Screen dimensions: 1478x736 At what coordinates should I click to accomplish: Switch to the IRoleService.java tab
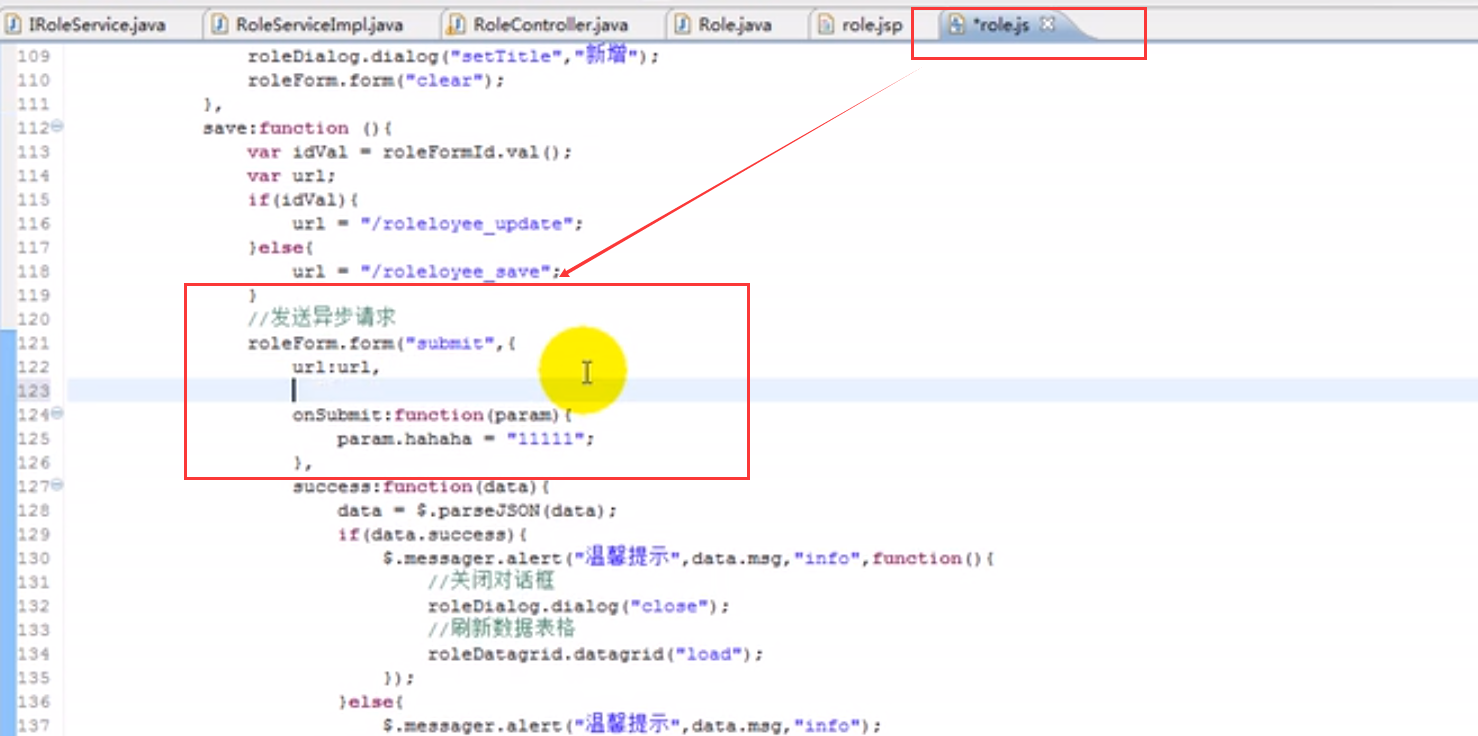tap(96, 25)
